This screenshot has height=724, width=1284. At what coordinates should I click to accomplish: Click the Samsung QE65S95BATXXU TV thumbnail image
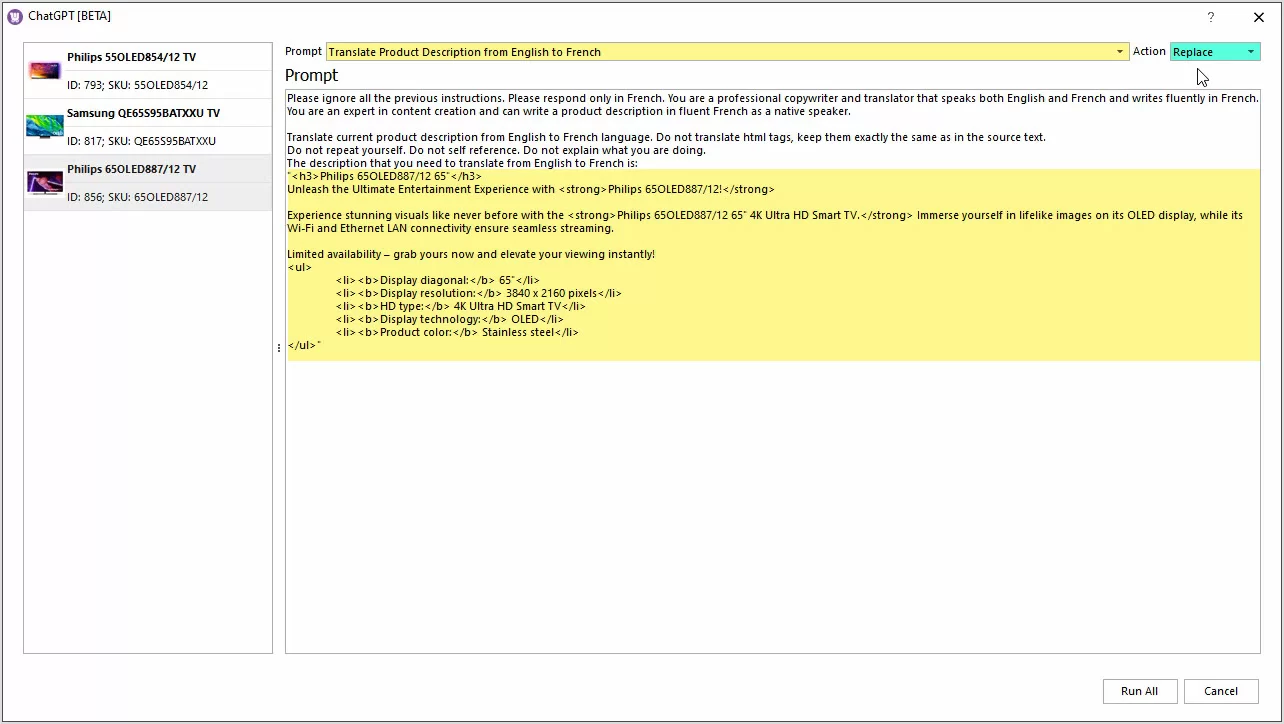point(44,127)
